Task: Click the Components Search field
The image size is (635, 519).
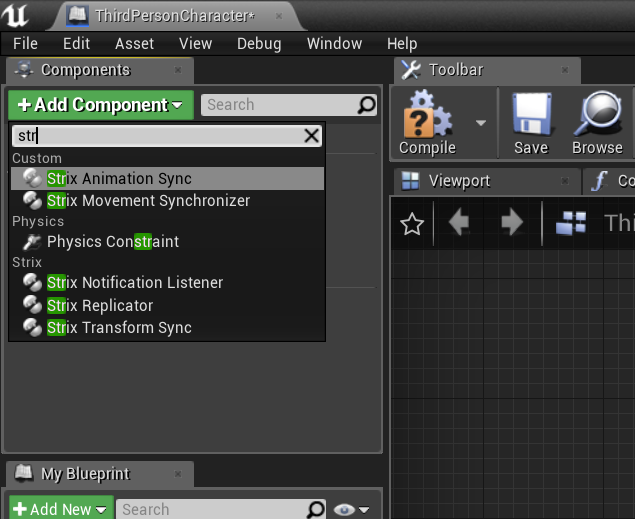Action: (289, 105)
